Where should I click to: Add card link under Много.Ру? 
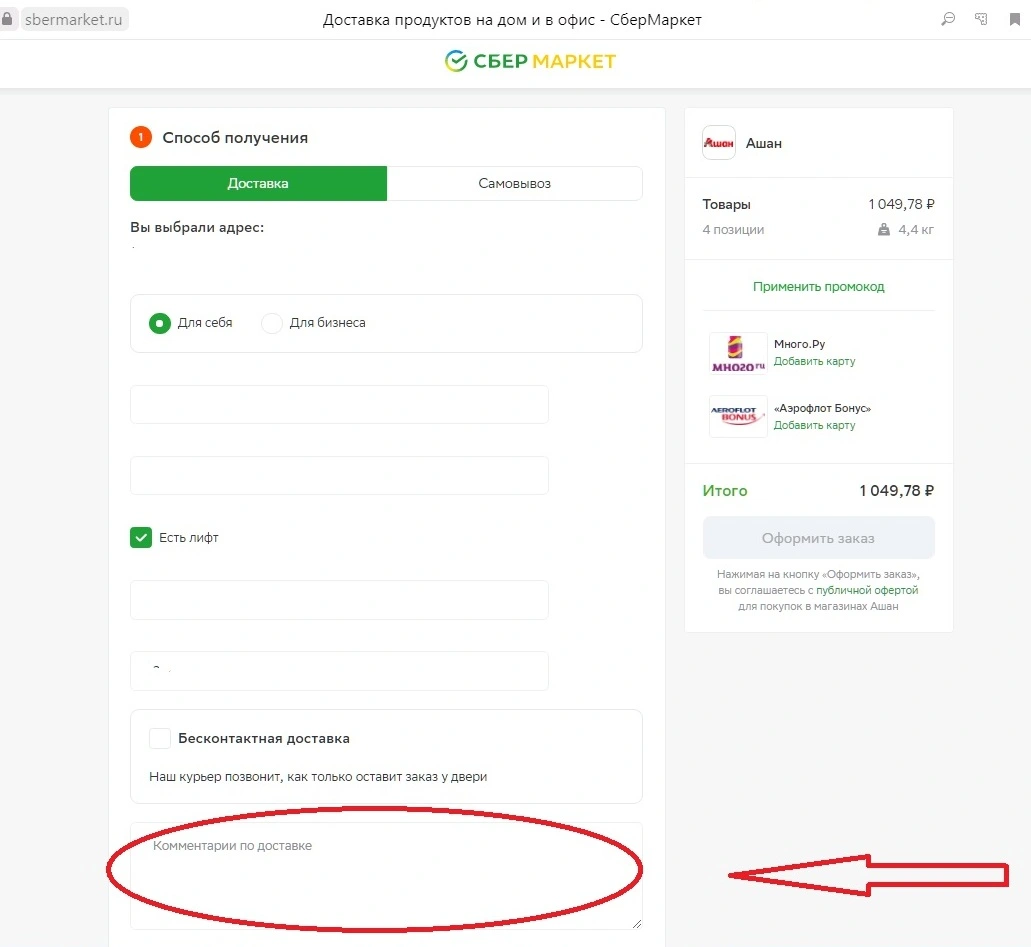click(814, 361)
